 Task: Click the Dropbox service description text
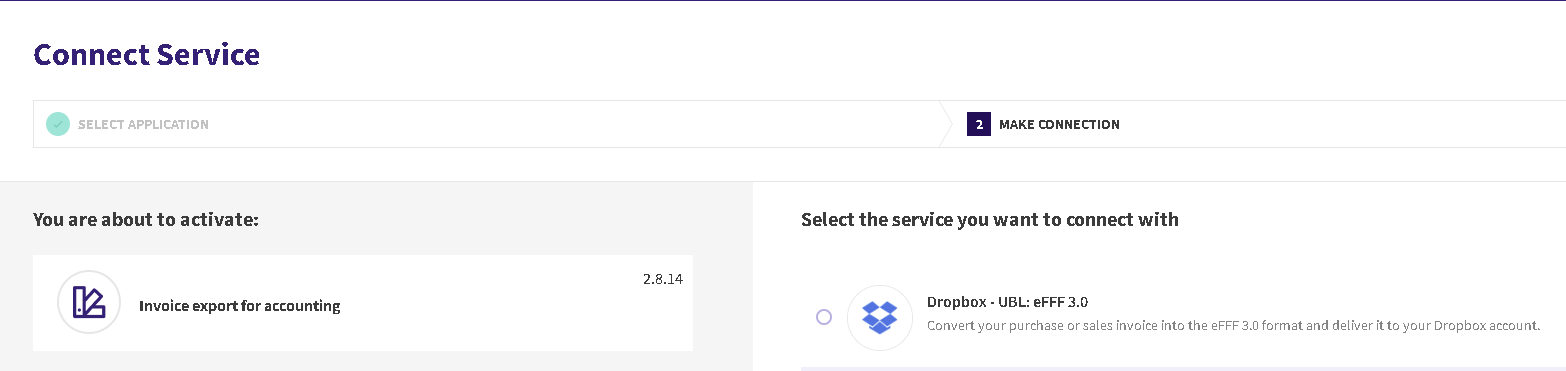coord(1233,326)
